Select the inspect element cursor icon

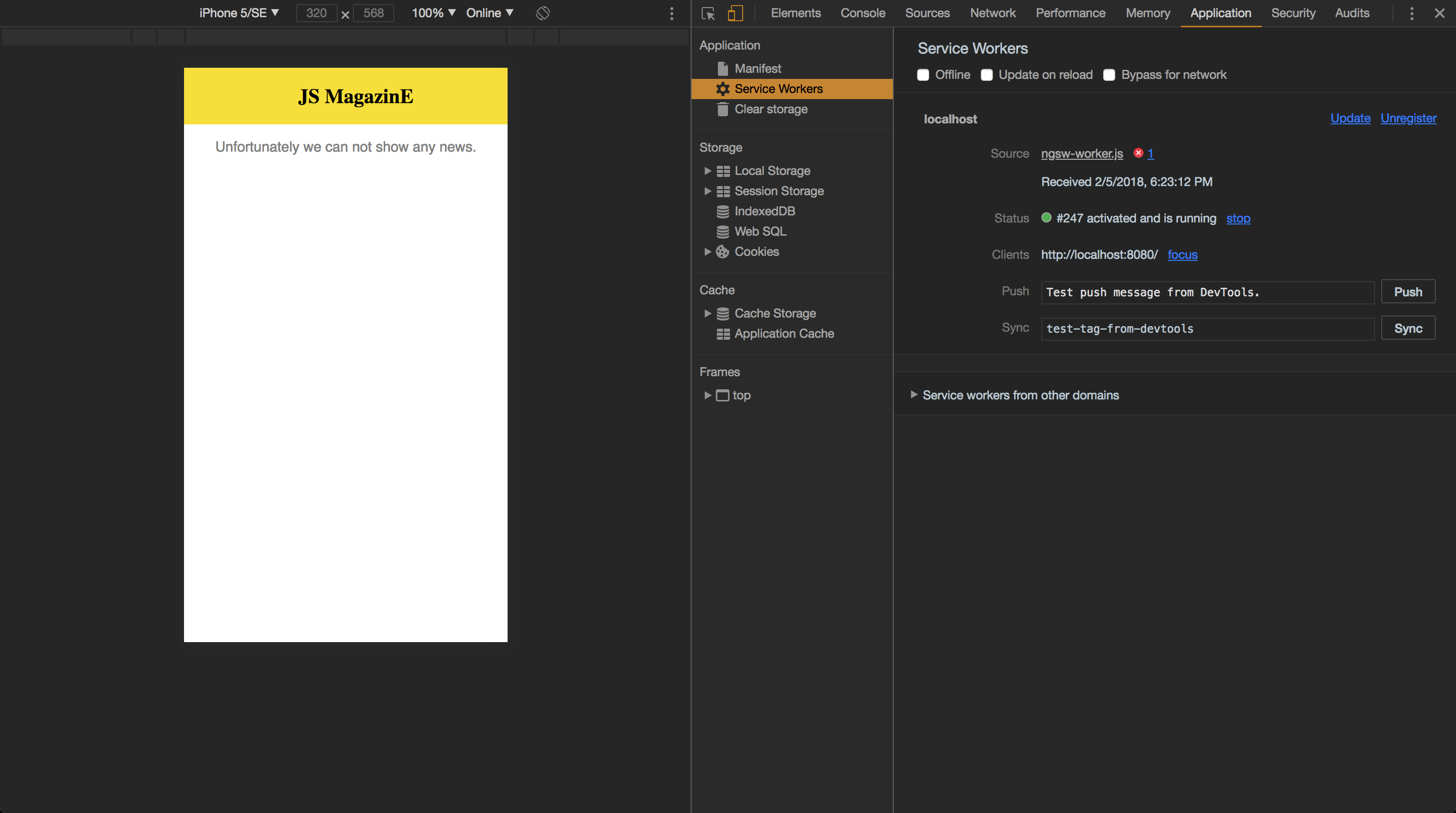(708, 13)
